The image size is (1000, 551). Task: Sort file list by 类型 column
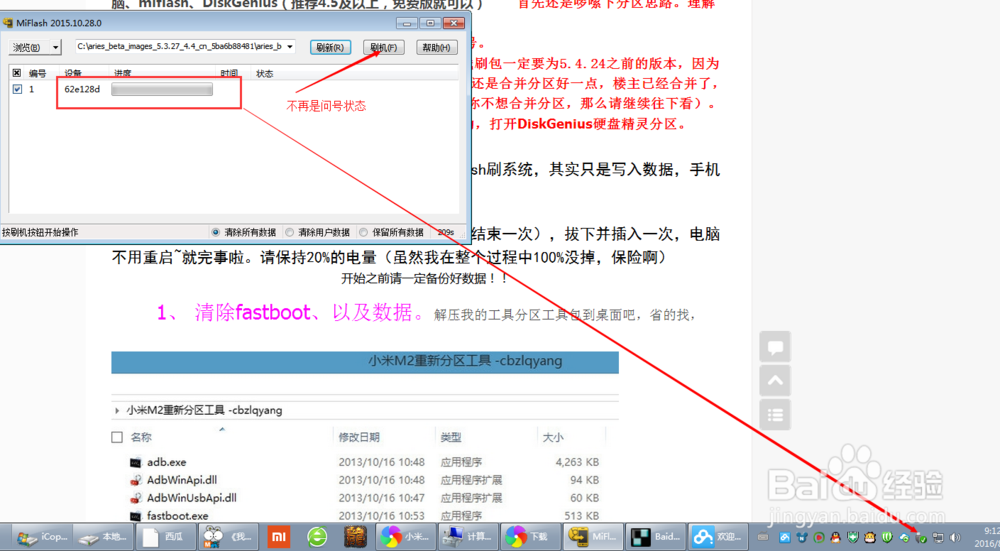point(450,437)
